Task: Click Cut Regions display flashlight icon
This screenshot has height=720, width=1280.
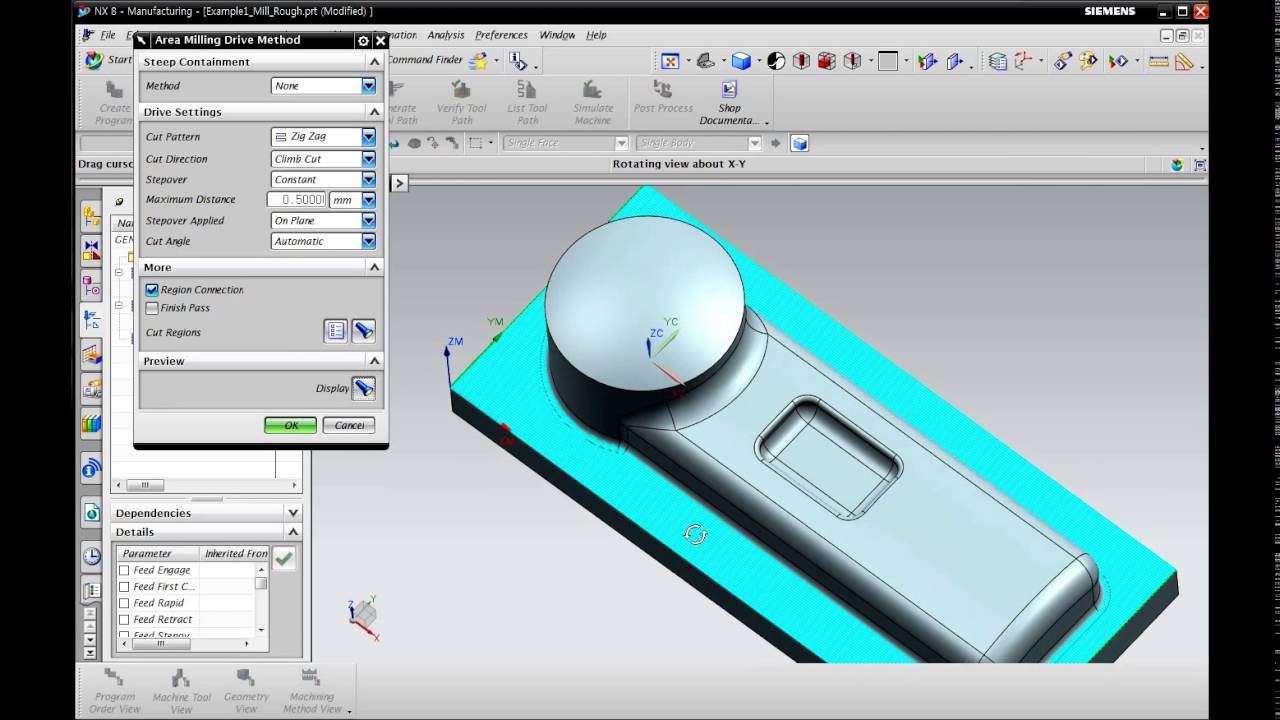Action: pos(364,331)
